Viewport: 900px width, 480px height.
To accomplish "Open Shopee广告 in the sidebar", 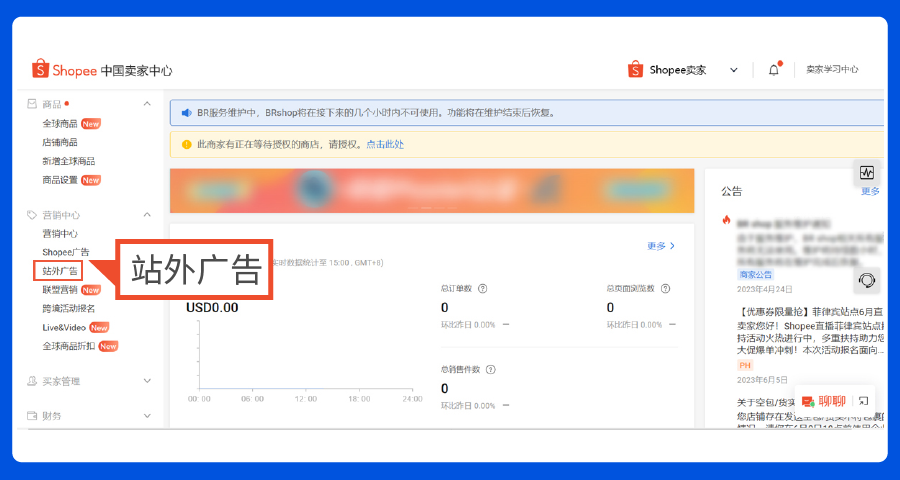I will 65,252.
